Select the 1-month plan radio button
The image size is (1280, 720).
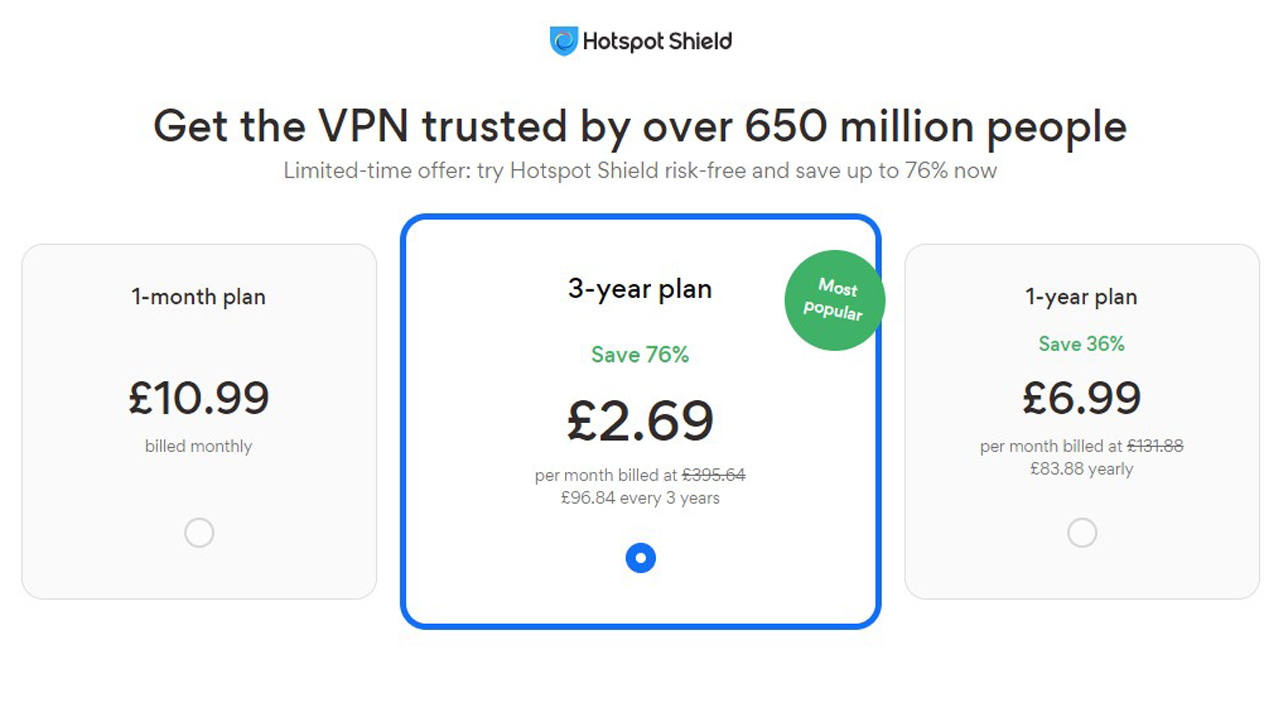pyautogui.click(x=199, y=533)
